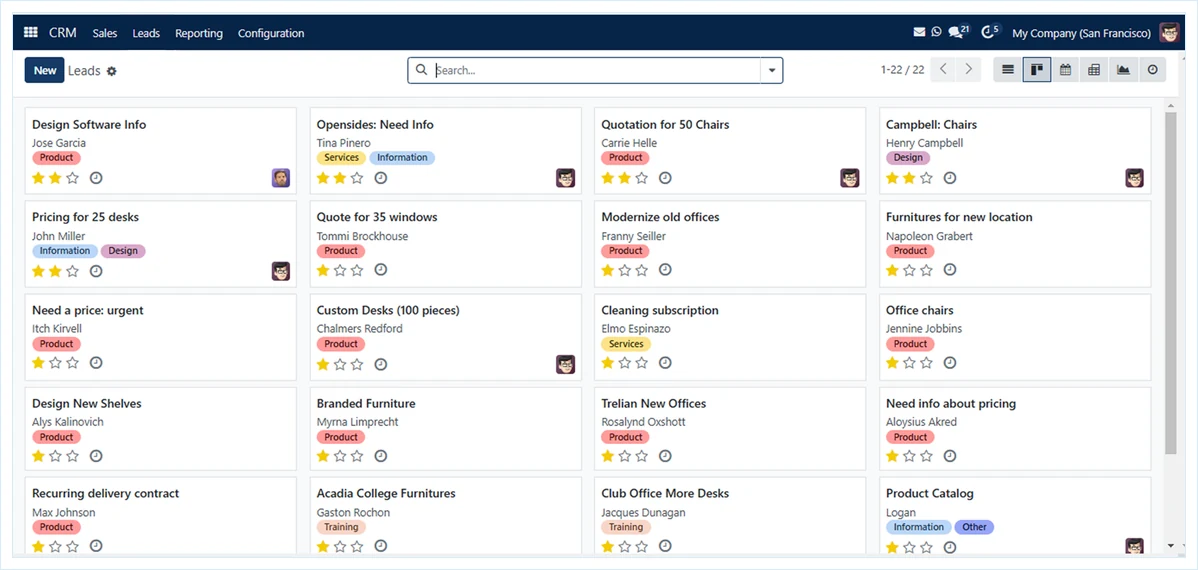Open activities clock icon with 5 badge
This screenshot has height=570, width=1198.
(x=990, y=32)
